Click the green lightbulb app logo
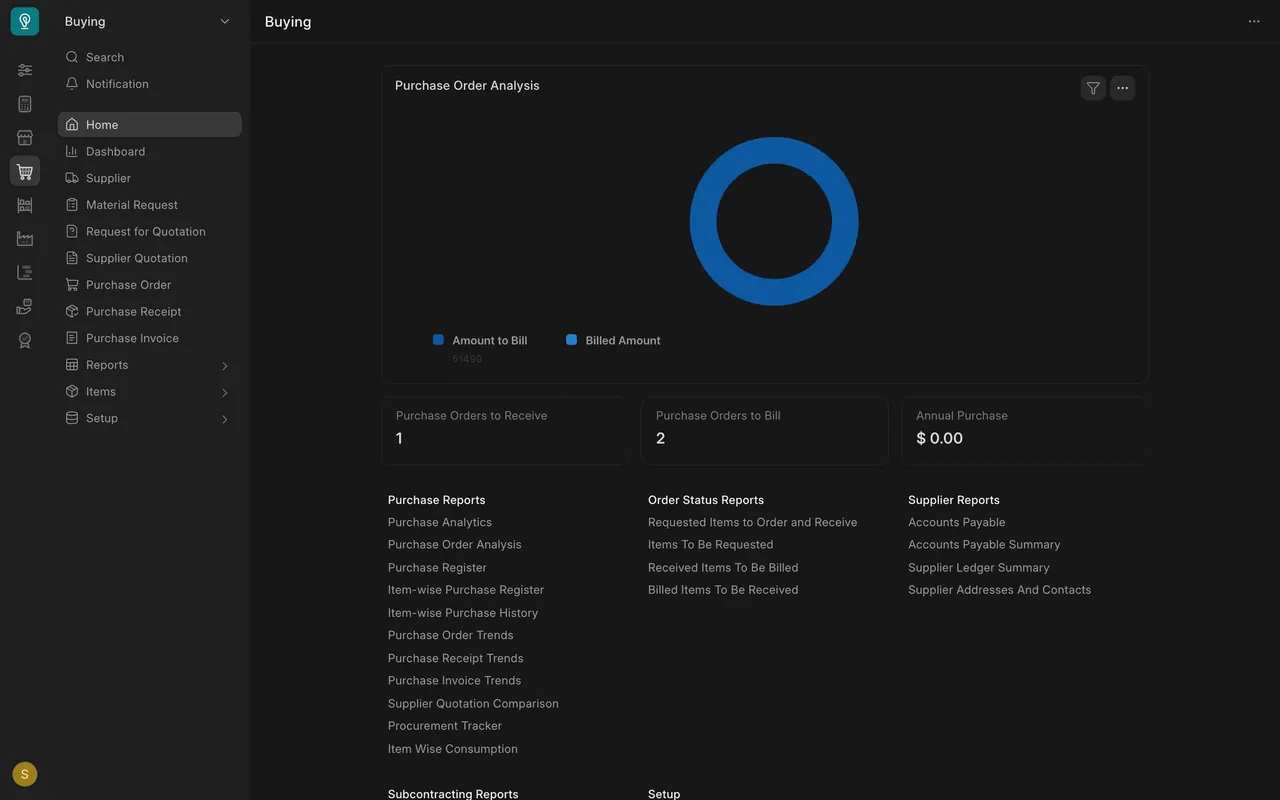Image resolution: width=1280 pixels, height=800 pixels. click(x=25, y=21)
